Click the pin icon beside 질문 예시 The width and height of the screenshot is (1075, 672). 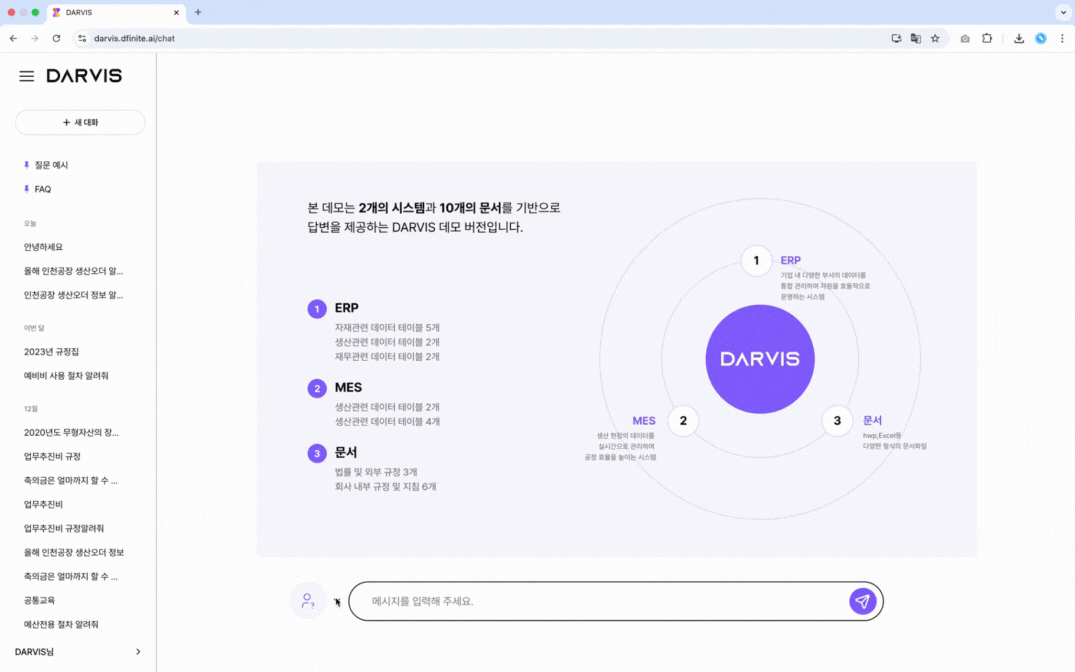click(x=24, y=165)
